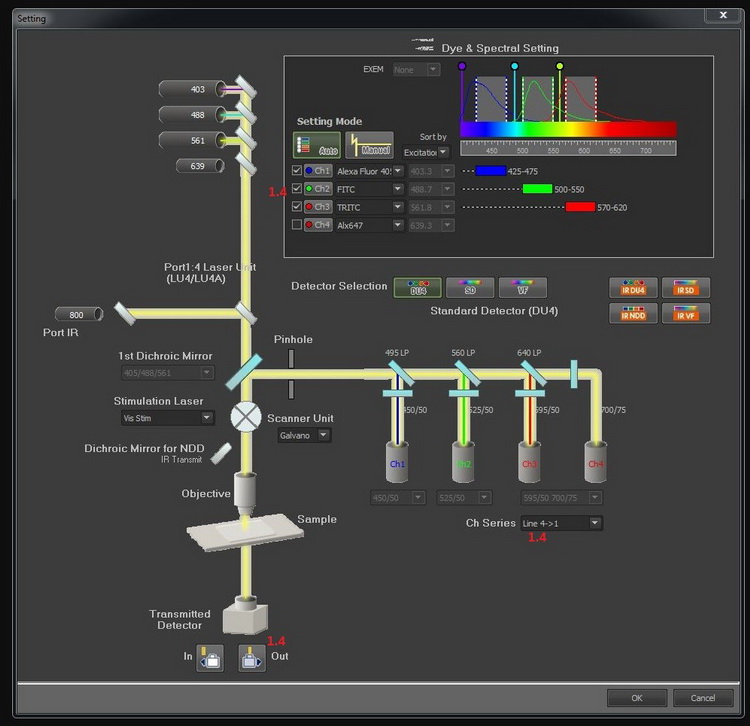Open the 1st Dichroic Mirror dropdown

167,373
